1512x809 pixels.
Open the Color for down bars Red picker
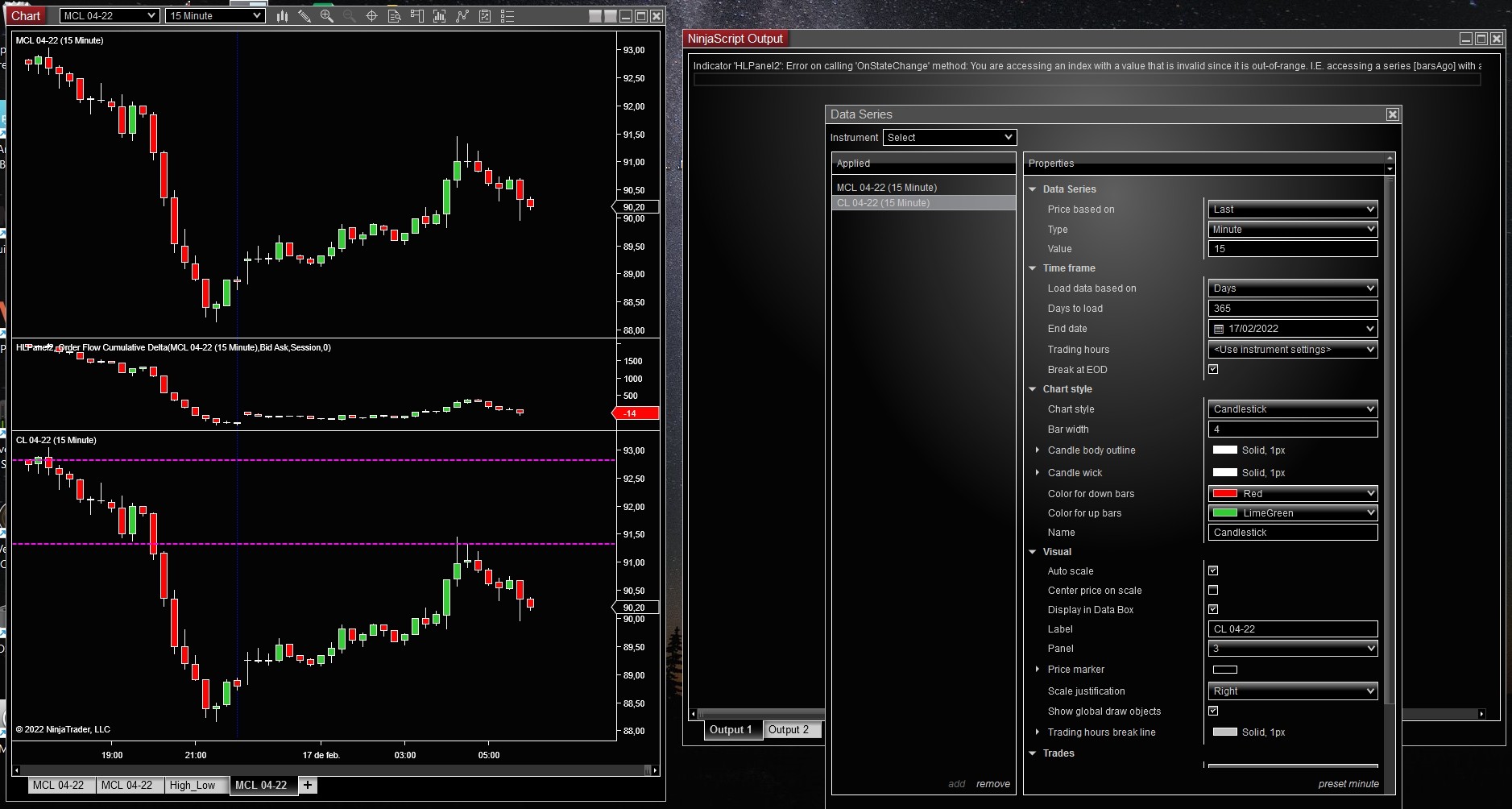[x=1293, y=494]
